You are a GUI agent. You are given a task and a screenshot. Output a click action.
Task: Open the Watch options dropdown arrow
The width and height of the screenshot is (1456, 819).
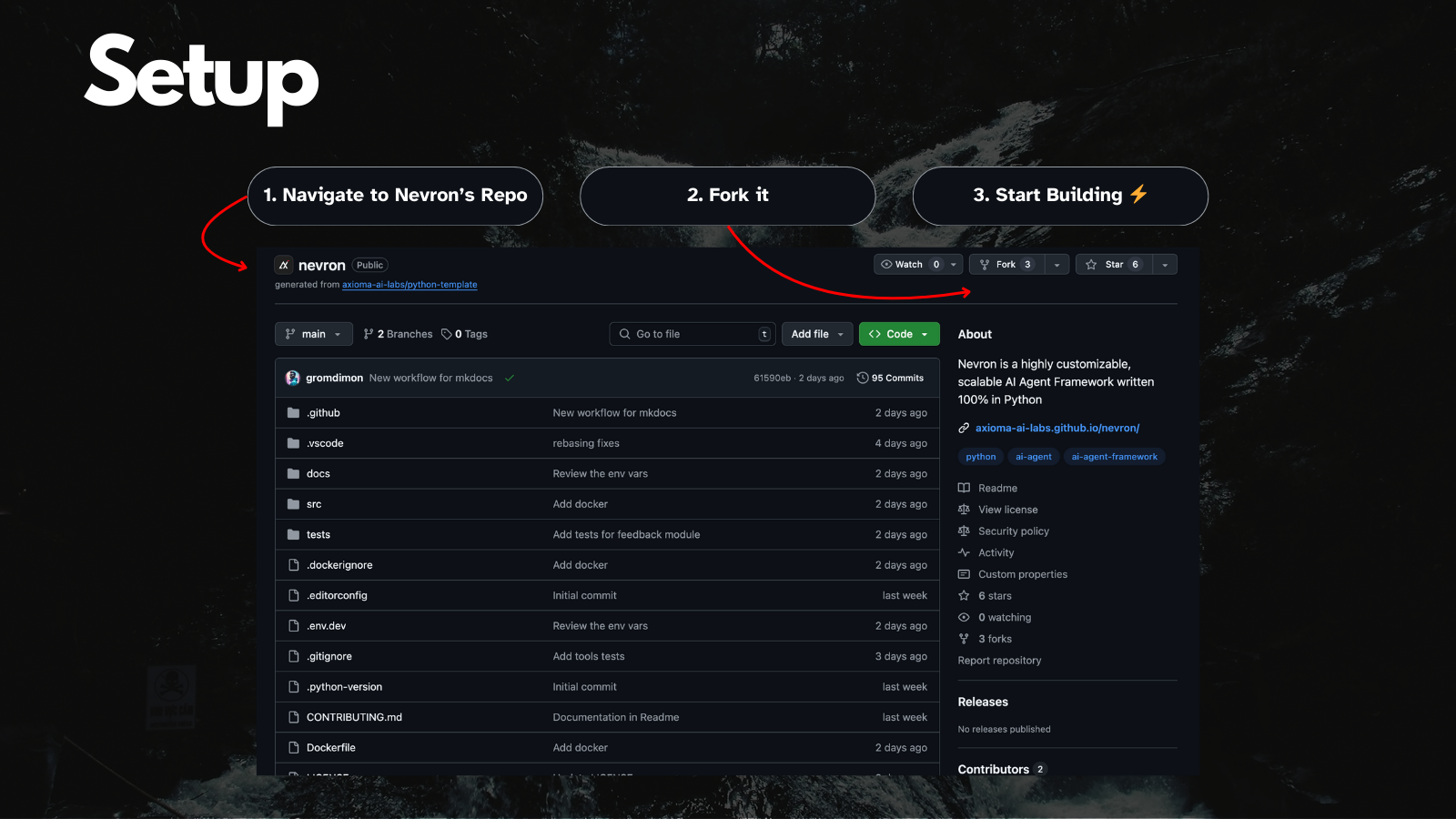coord(954,265)
